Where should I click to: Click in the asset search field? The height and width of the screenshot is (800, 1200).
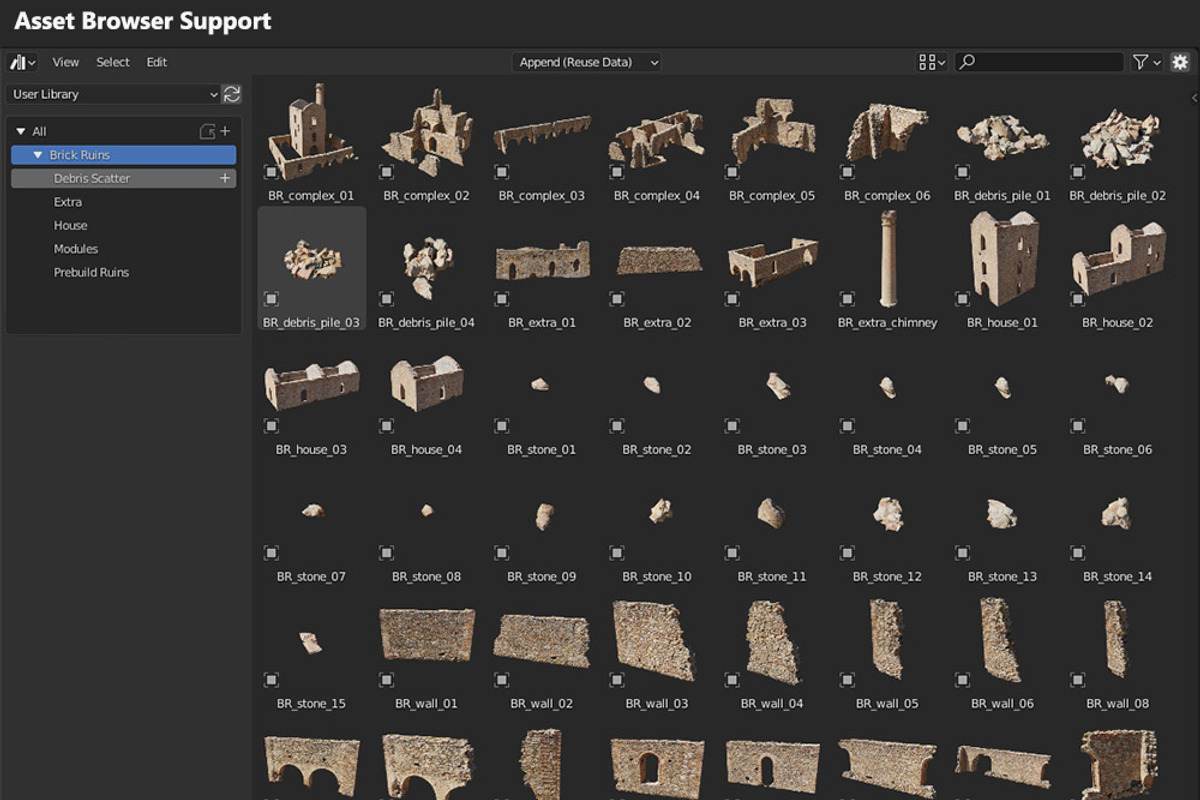pos(1040,62)
